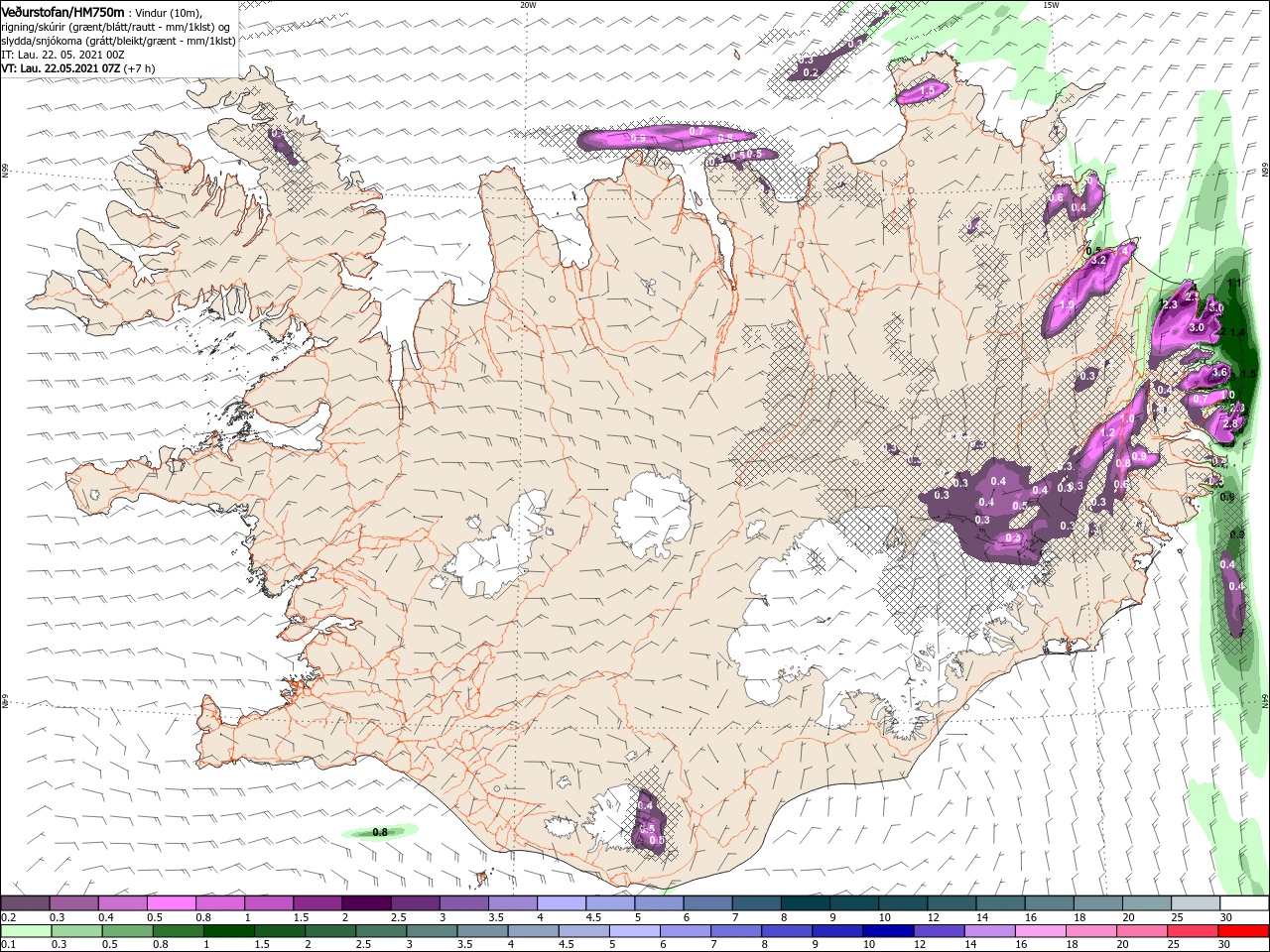The height and width of the screenshot is (952, 1270).
Task: Click the 2.8 snowfall value on the east coast
Action: (x=1231, y=423)
